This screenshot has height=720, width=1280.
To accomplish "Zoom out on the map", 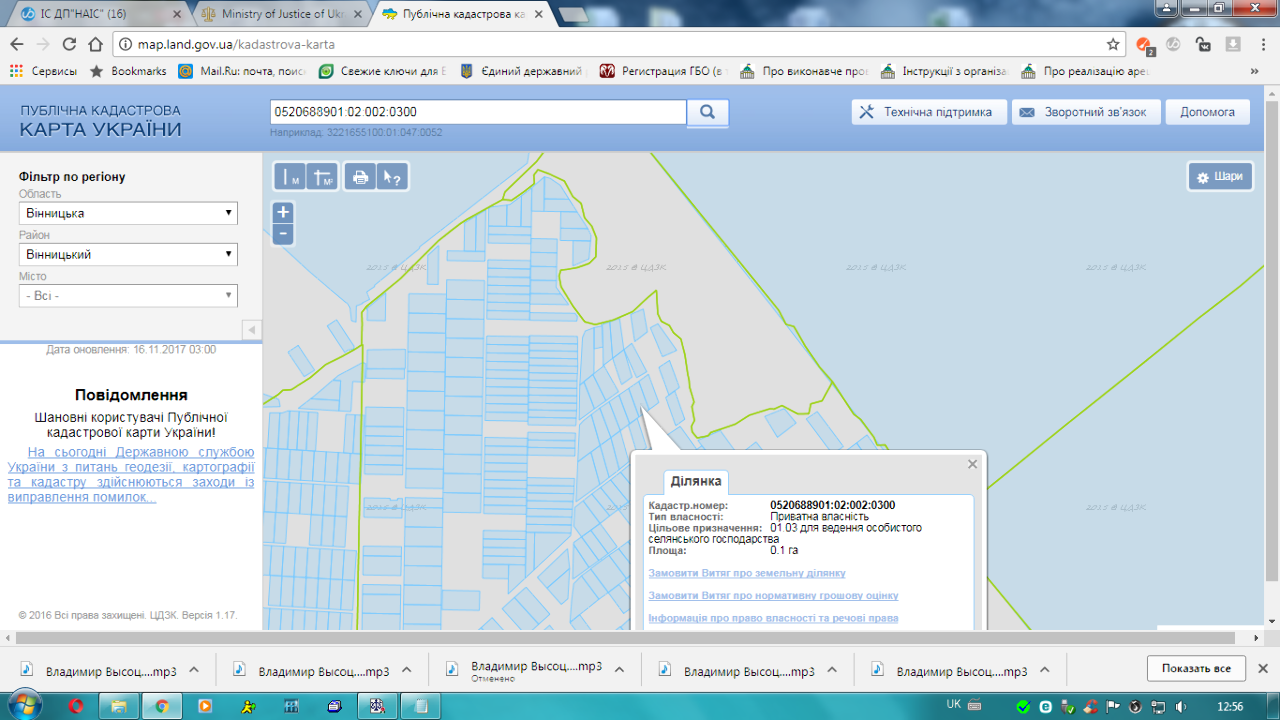I will [x=283, y=234].
